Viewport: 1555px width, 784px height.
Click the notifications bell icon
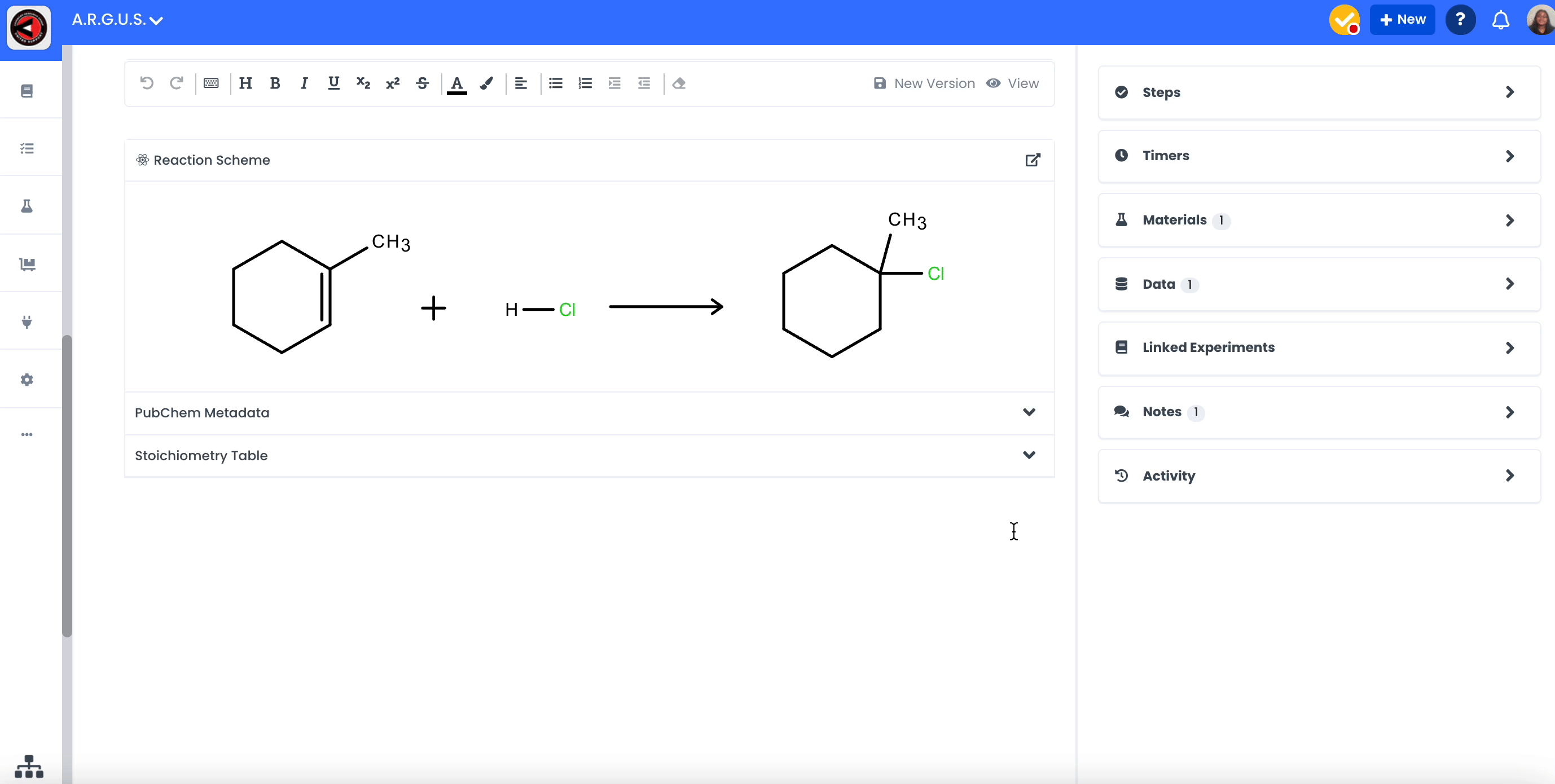(x=1500, y=20)
